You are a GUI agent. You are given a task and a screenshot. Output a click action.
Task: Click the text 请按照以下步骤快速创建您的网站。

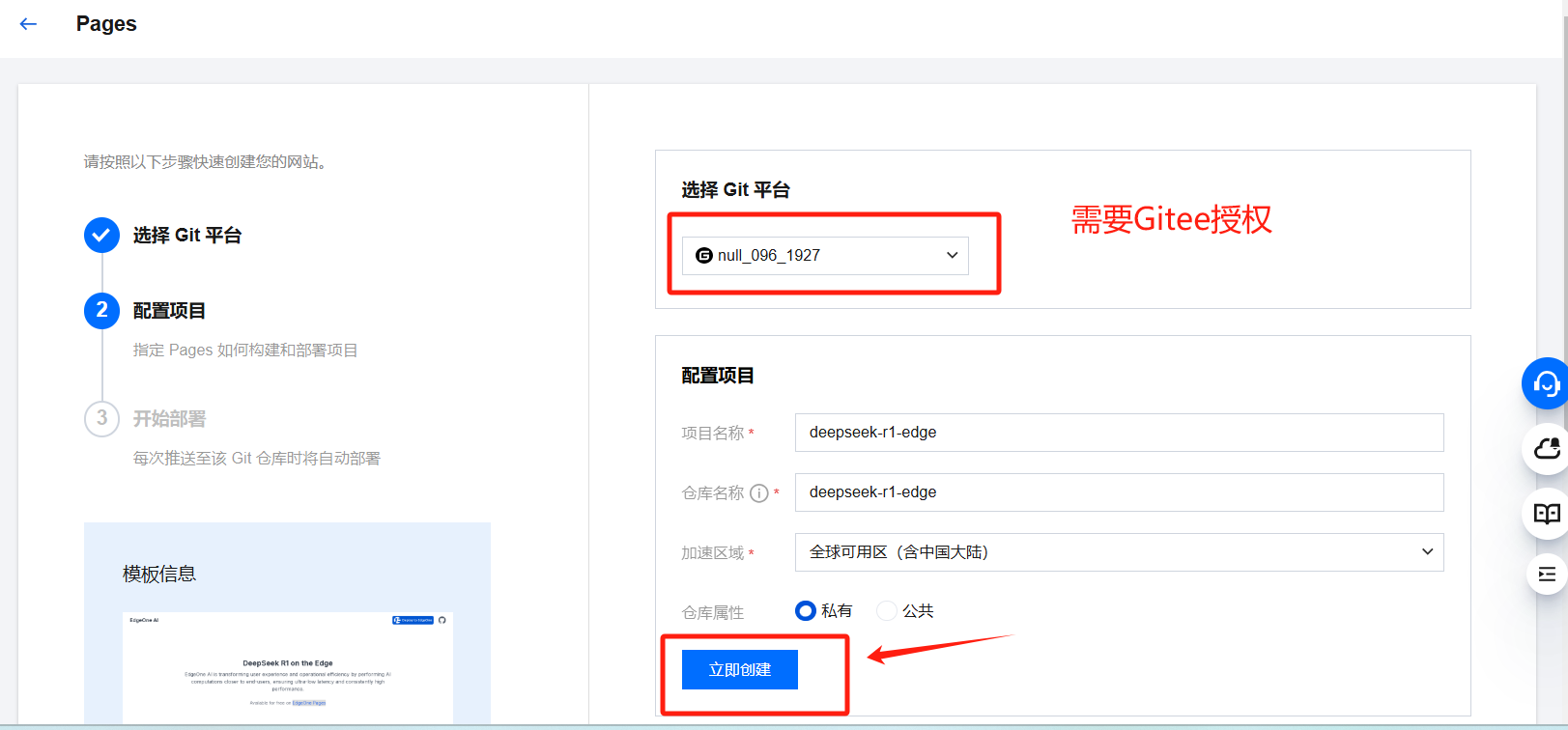pos(205,162)
